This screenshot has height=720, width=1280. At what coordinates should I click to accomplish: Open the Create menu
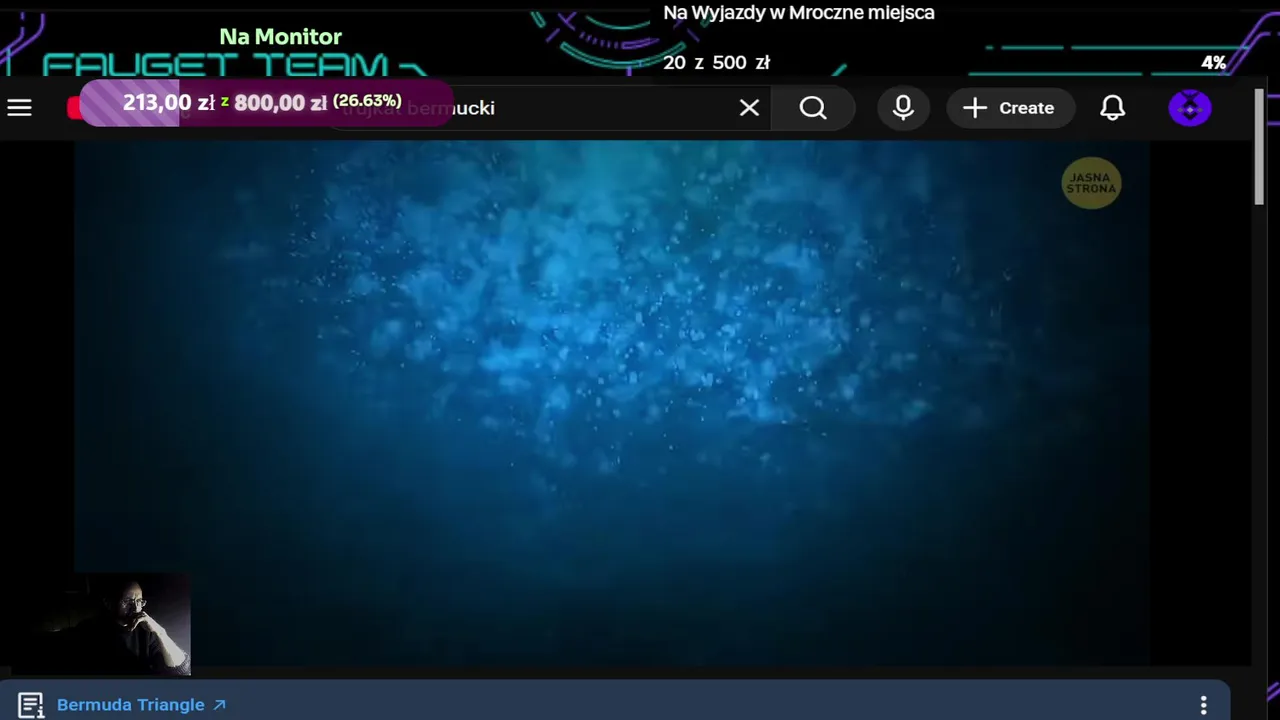pos(1010,108)
